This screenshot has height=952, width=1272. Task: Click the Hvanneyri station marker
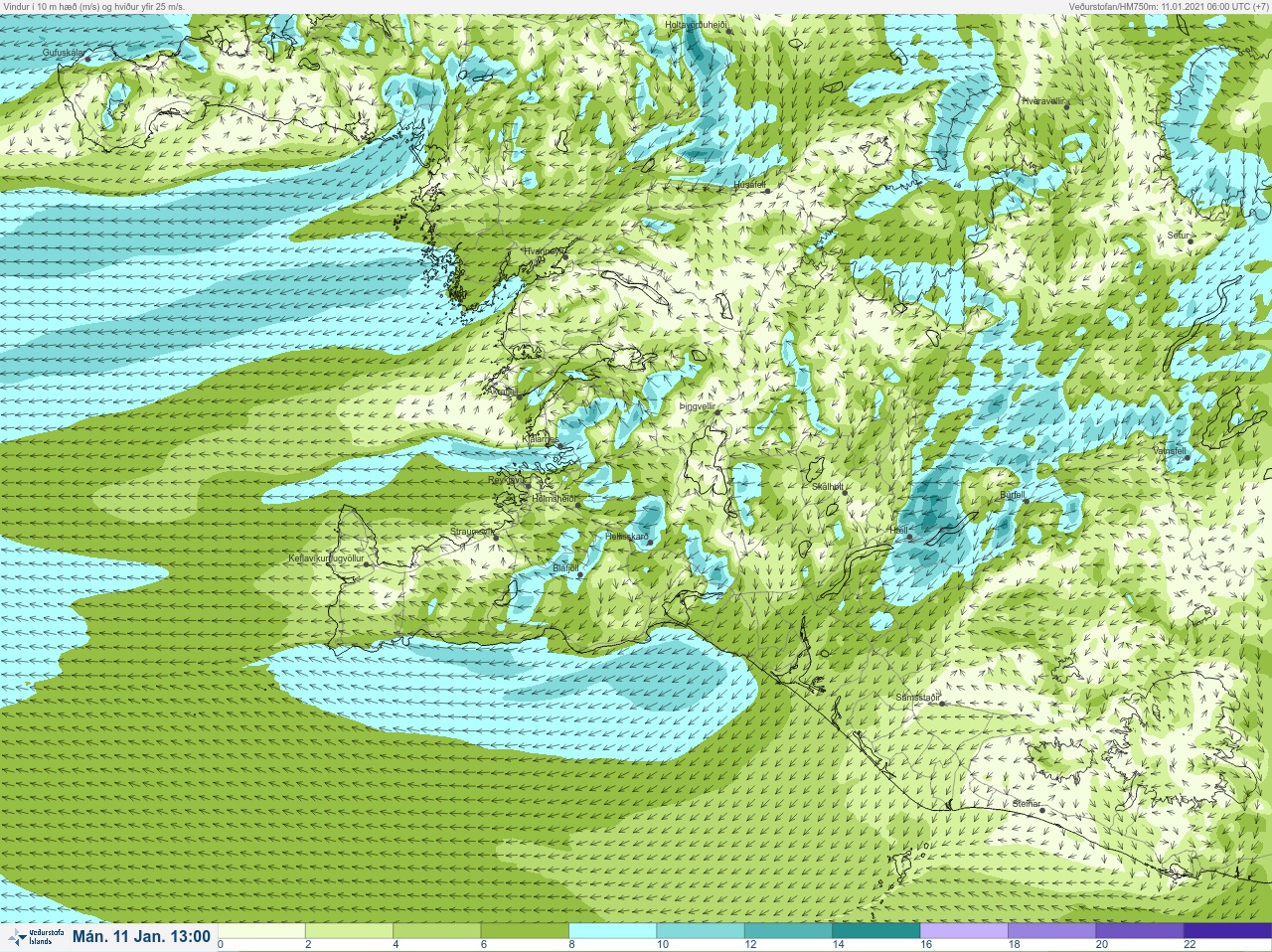pyautogui.click(x=565, y=256)
